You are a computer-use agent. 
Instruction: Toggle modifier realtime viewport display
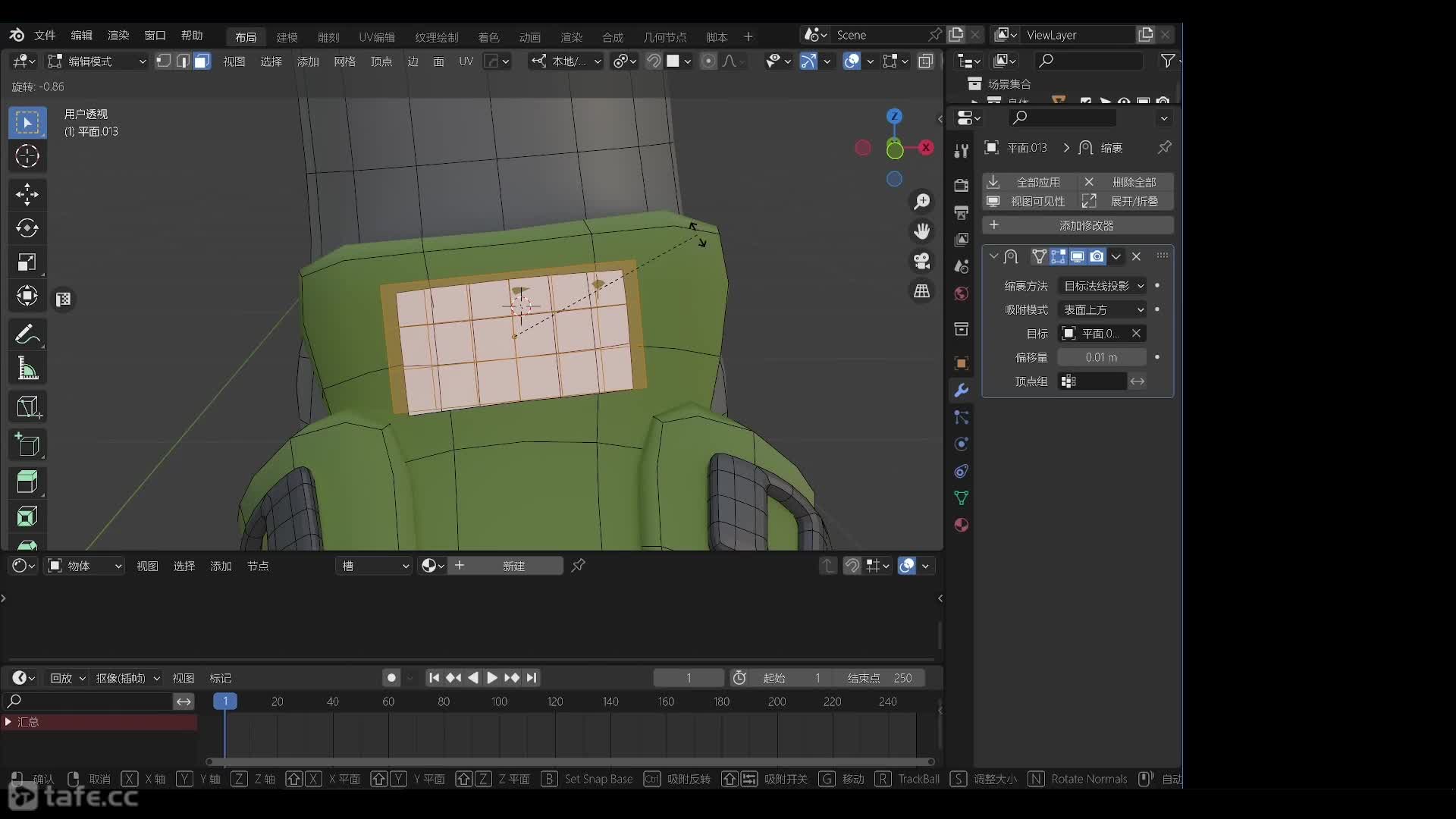(x=1077, y=256)
